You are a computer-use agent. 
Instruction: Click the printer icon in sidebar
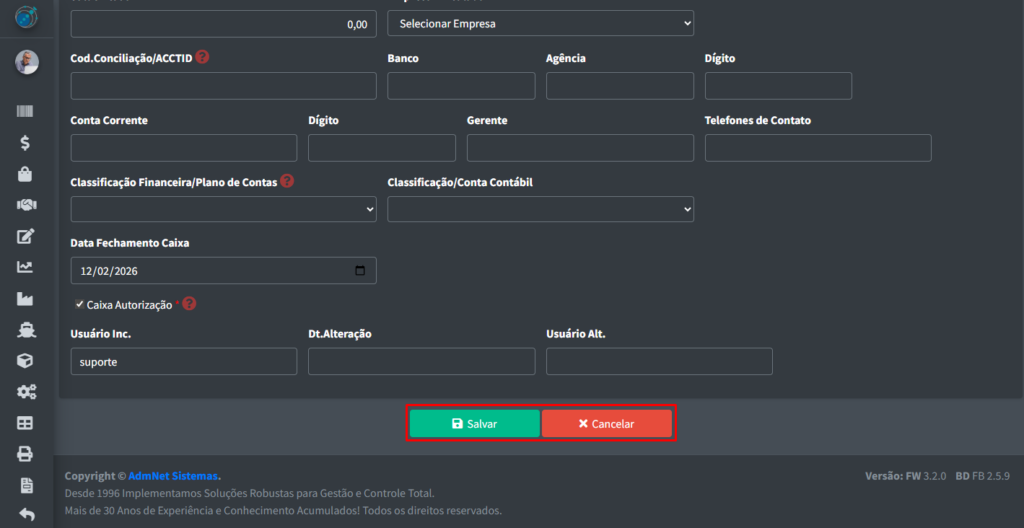[25, 453]
